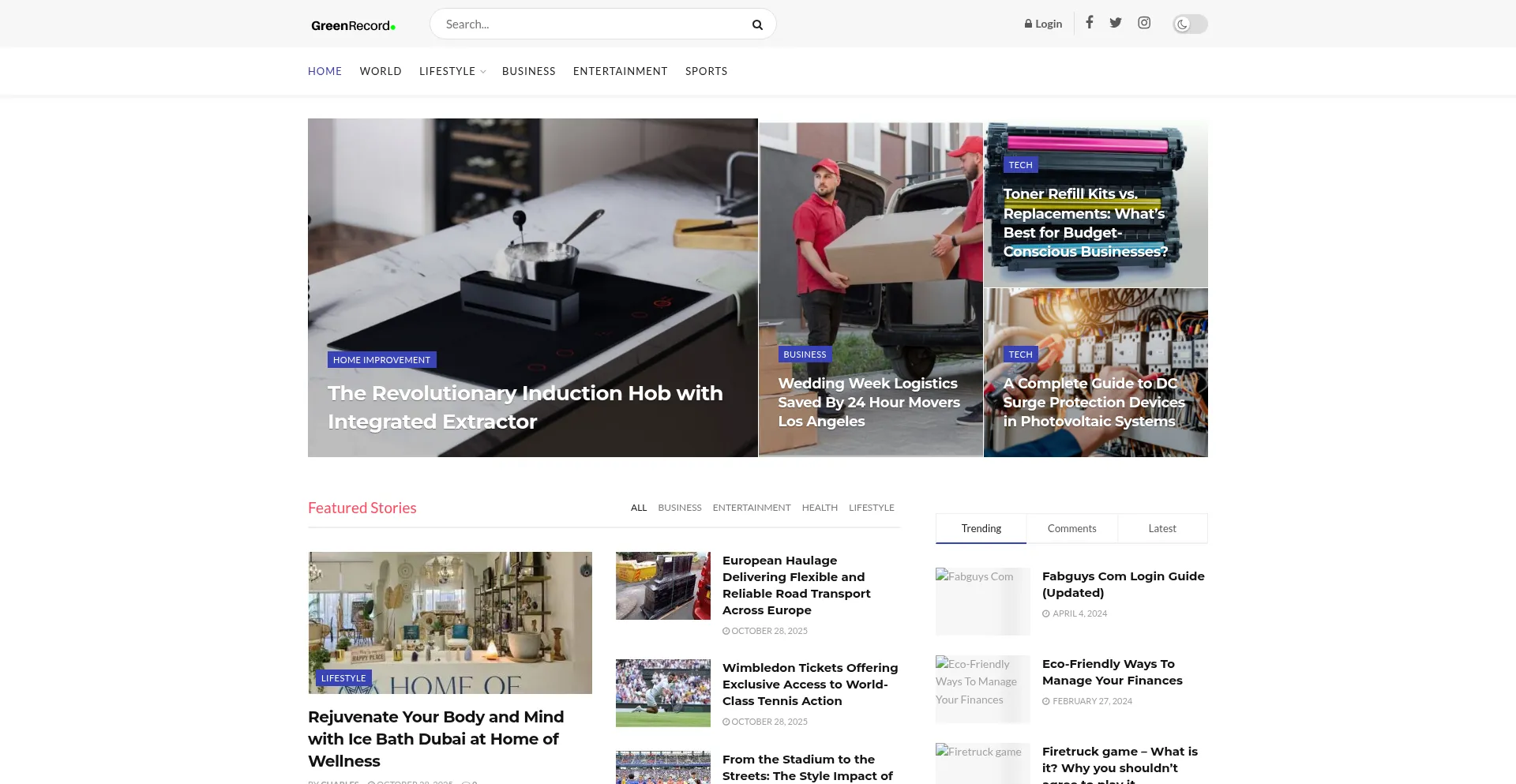This screenshot has width=1516, height=784.
Task: Select the Sports navigation item
Action: tap(706, 71)
